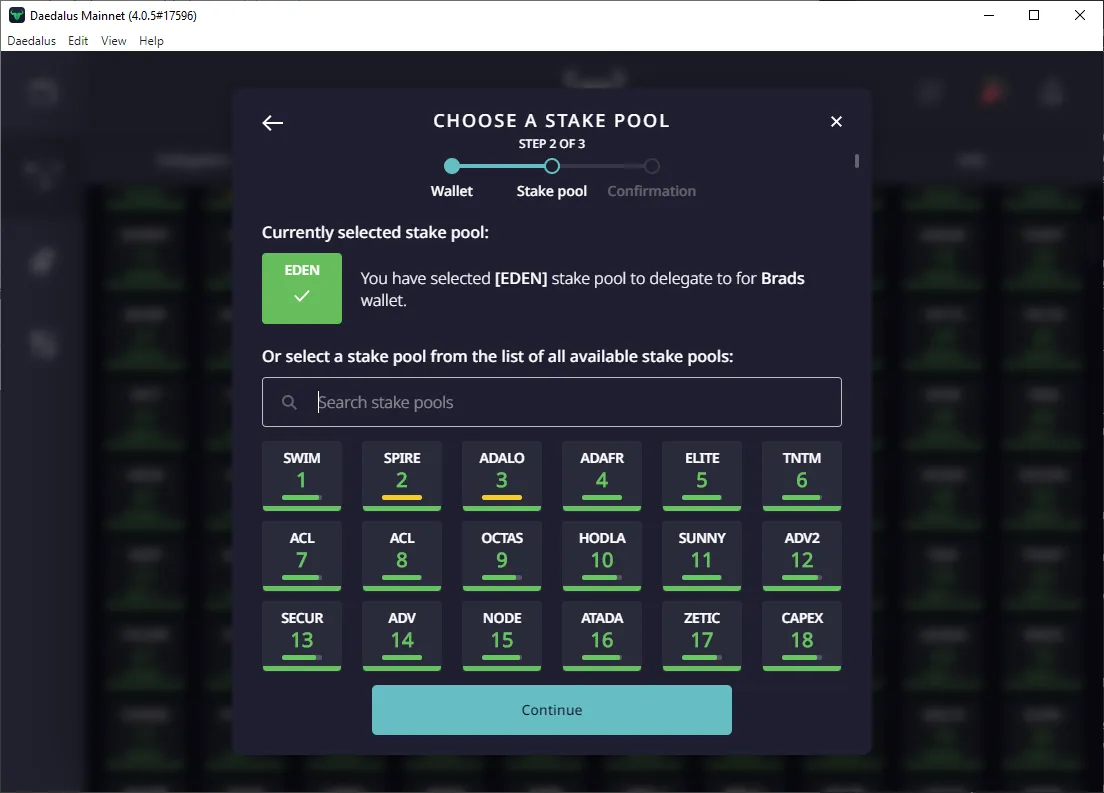Choose HODLA stake pool ranked 10
Image resolution: width=1104 pixels, height=793 pixels.
[x=602, y=556]
